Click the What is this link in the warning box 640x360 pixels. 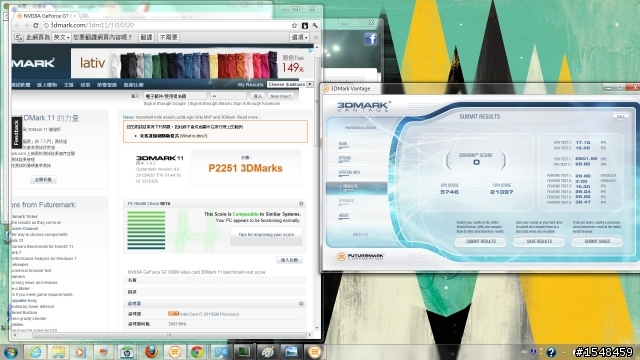[193, 136]
